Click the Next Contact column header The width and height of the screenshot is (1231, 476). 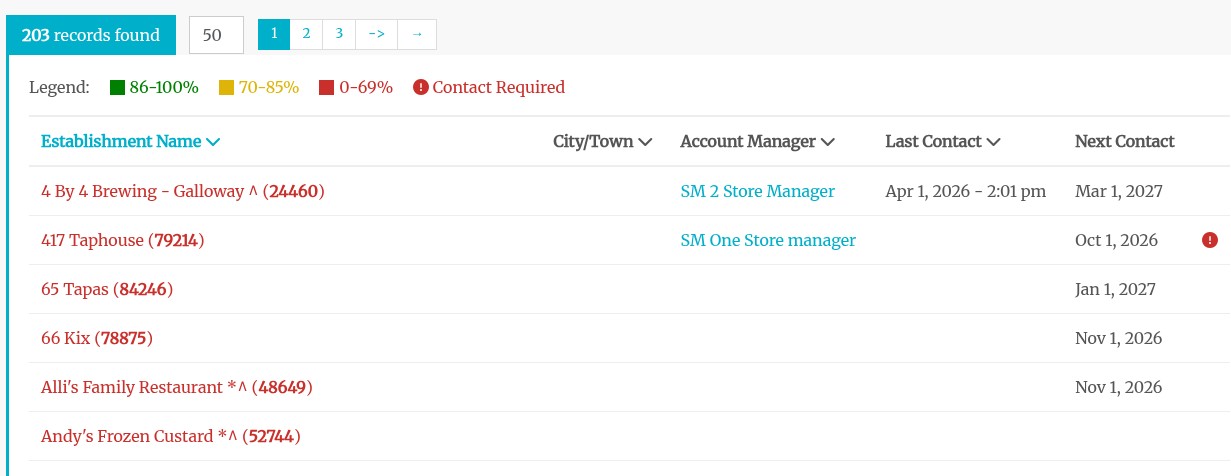pyautogui.click(x=1125, y=141)
